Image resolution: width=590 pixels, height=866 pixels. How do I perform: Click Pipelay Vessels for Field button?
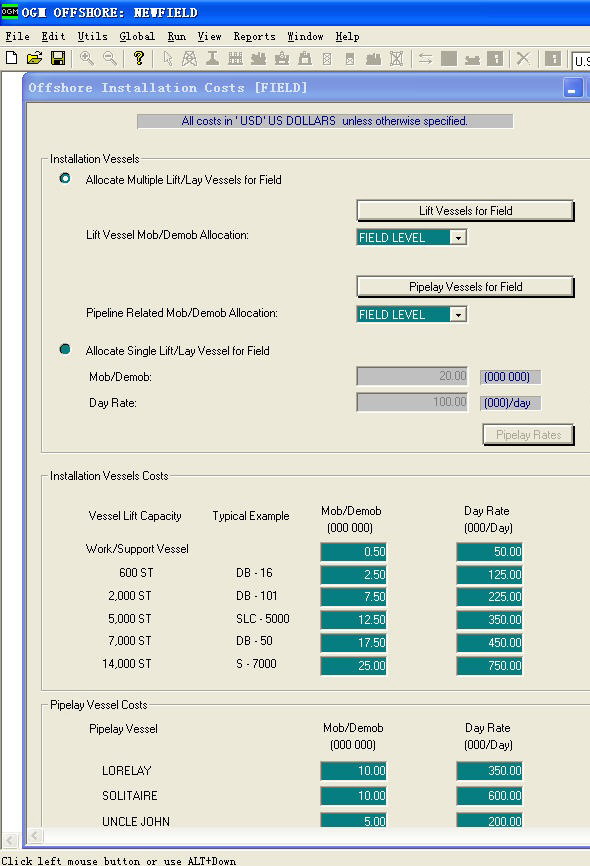tap(465, 287)
